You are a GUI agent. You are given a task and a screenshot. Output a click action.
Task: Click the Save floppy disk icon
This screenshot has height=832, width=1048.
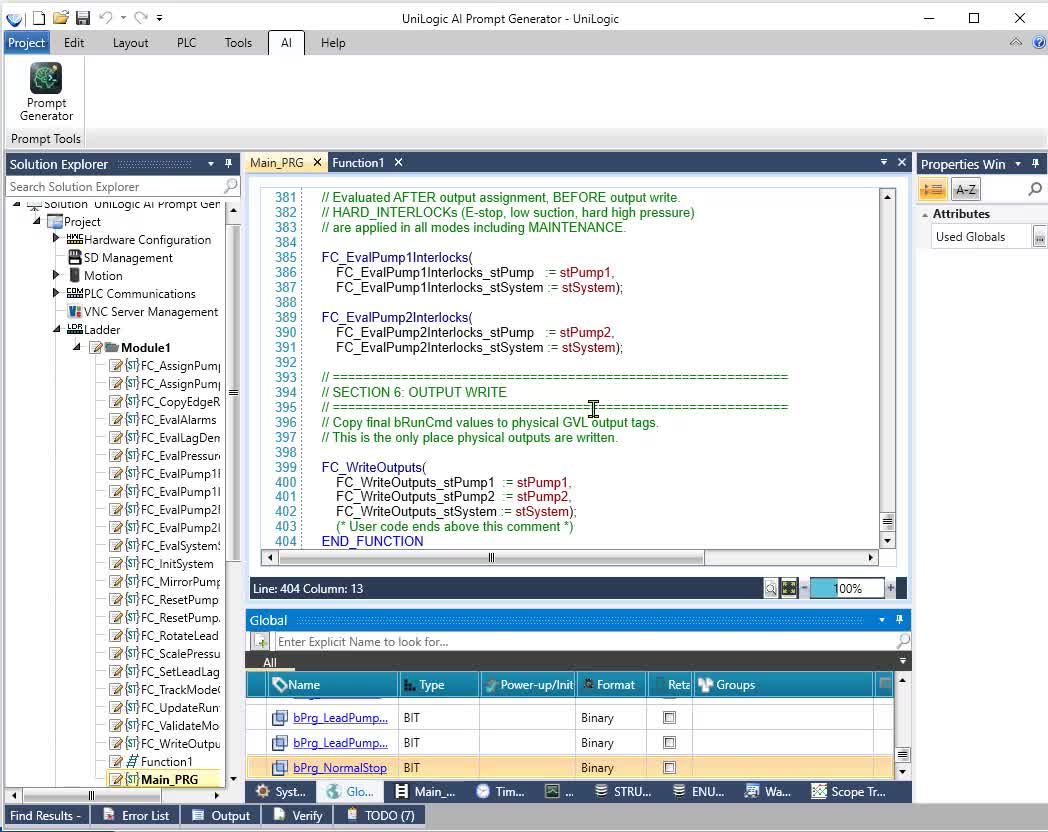click(x=82, y=18)
